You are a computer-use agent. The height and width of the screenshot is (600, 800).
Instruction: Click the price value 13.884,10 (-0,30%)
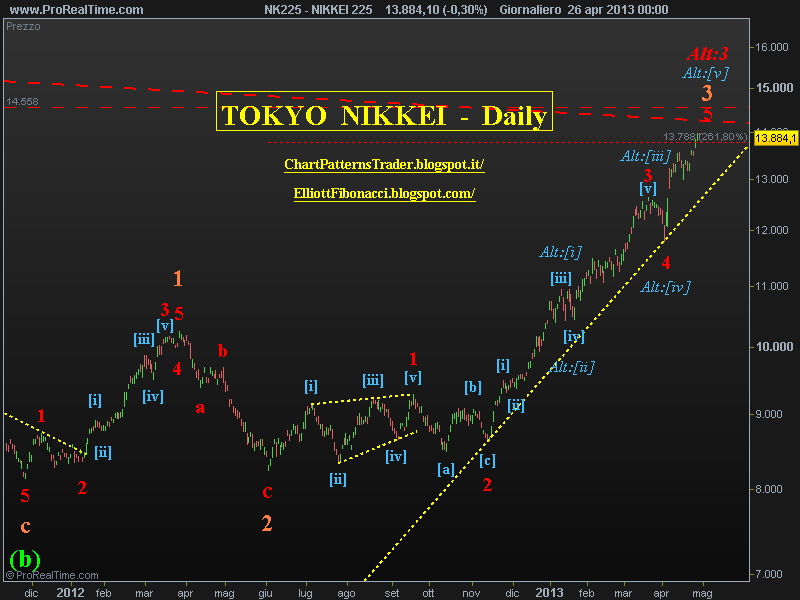pyautogui.click(x=436, y=9)
